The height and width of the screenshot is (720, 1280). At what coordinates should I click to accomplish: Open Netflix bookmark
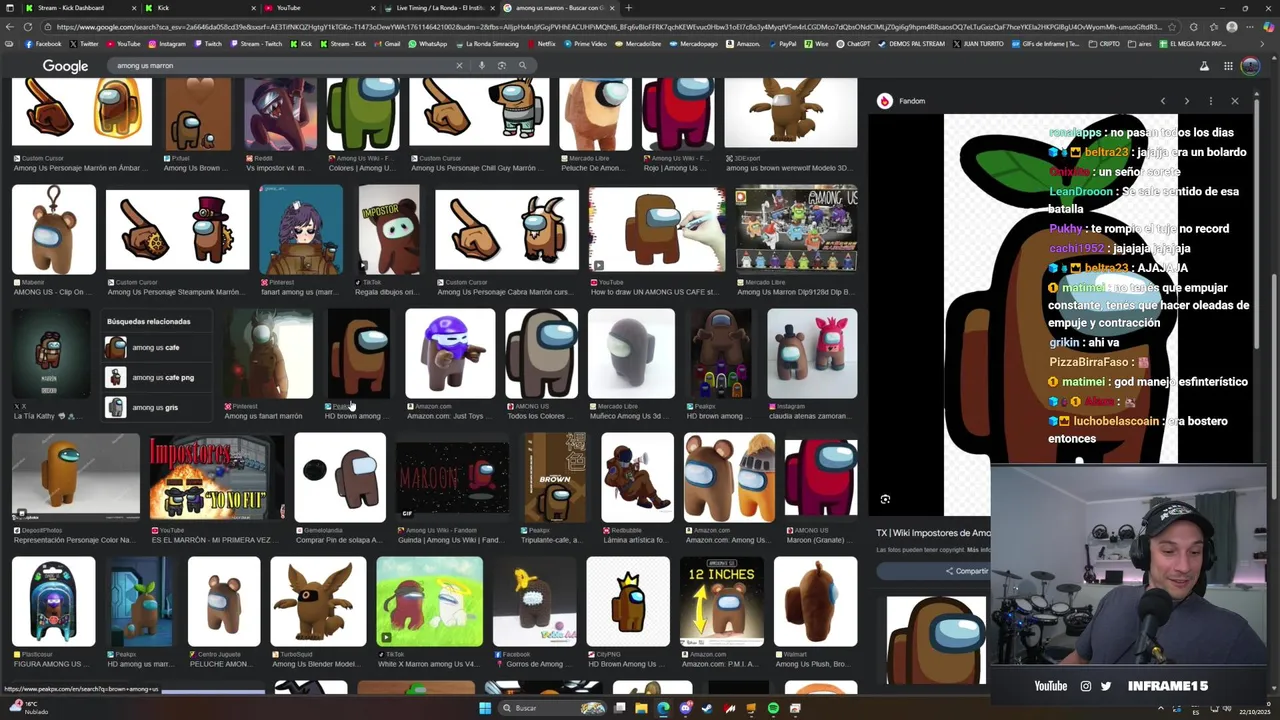(x=541, y=44)
